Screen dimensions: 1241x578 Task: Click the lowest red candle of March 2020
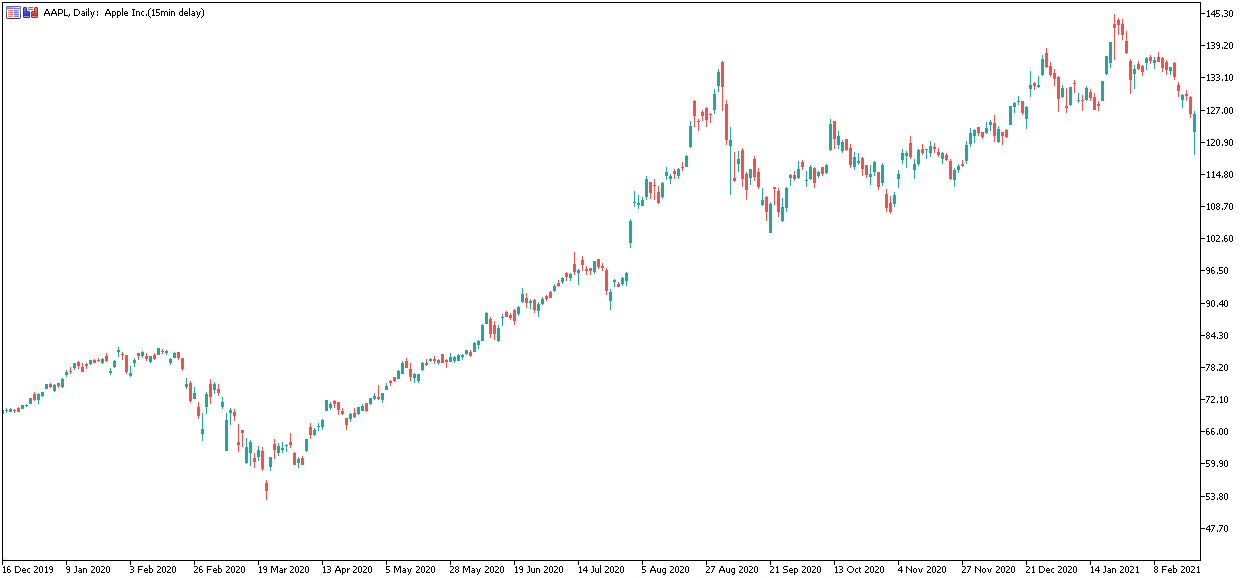(x=266, y=489)
